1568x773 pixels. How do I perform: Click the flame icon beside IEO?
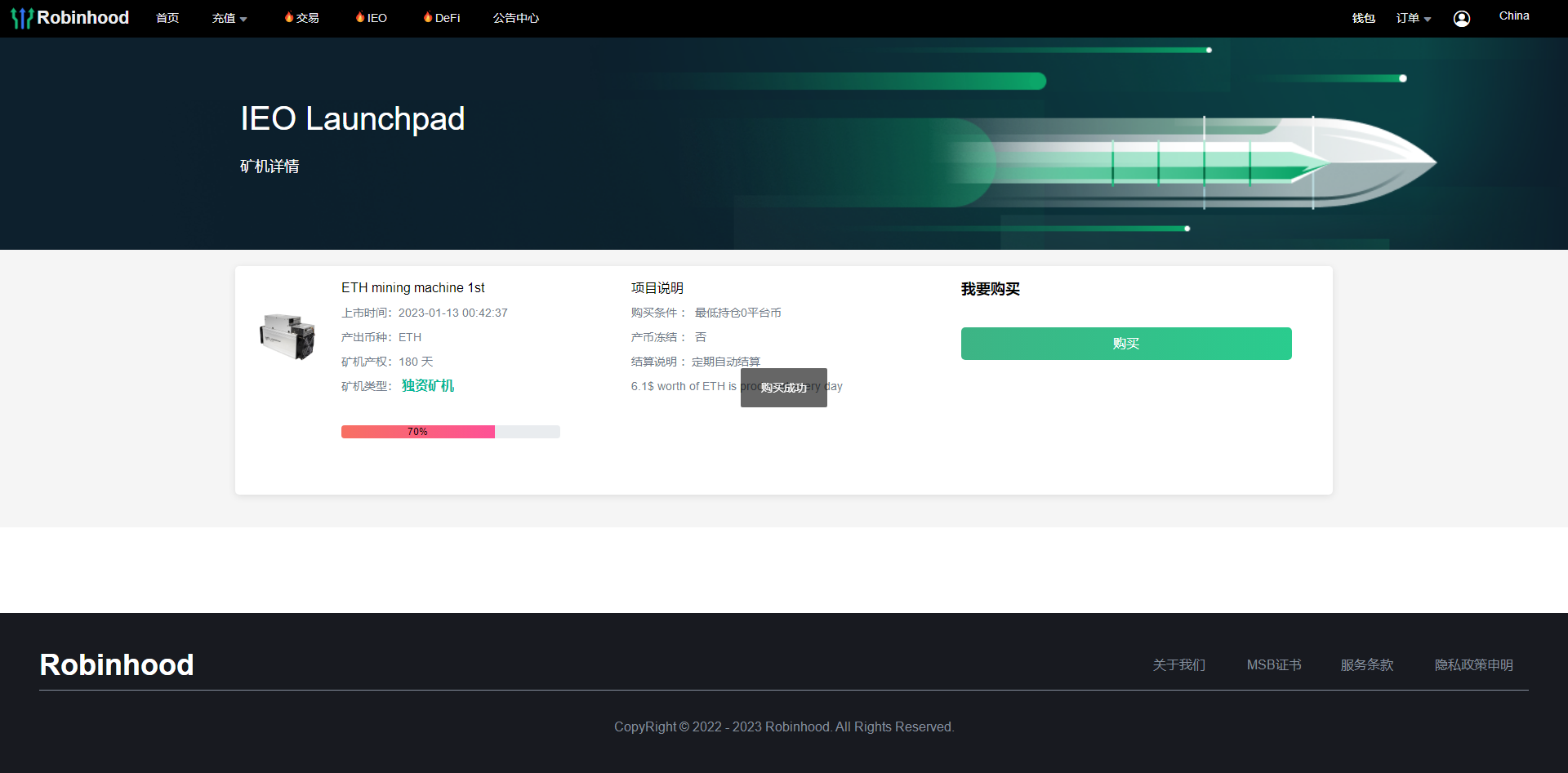(360, 17)
